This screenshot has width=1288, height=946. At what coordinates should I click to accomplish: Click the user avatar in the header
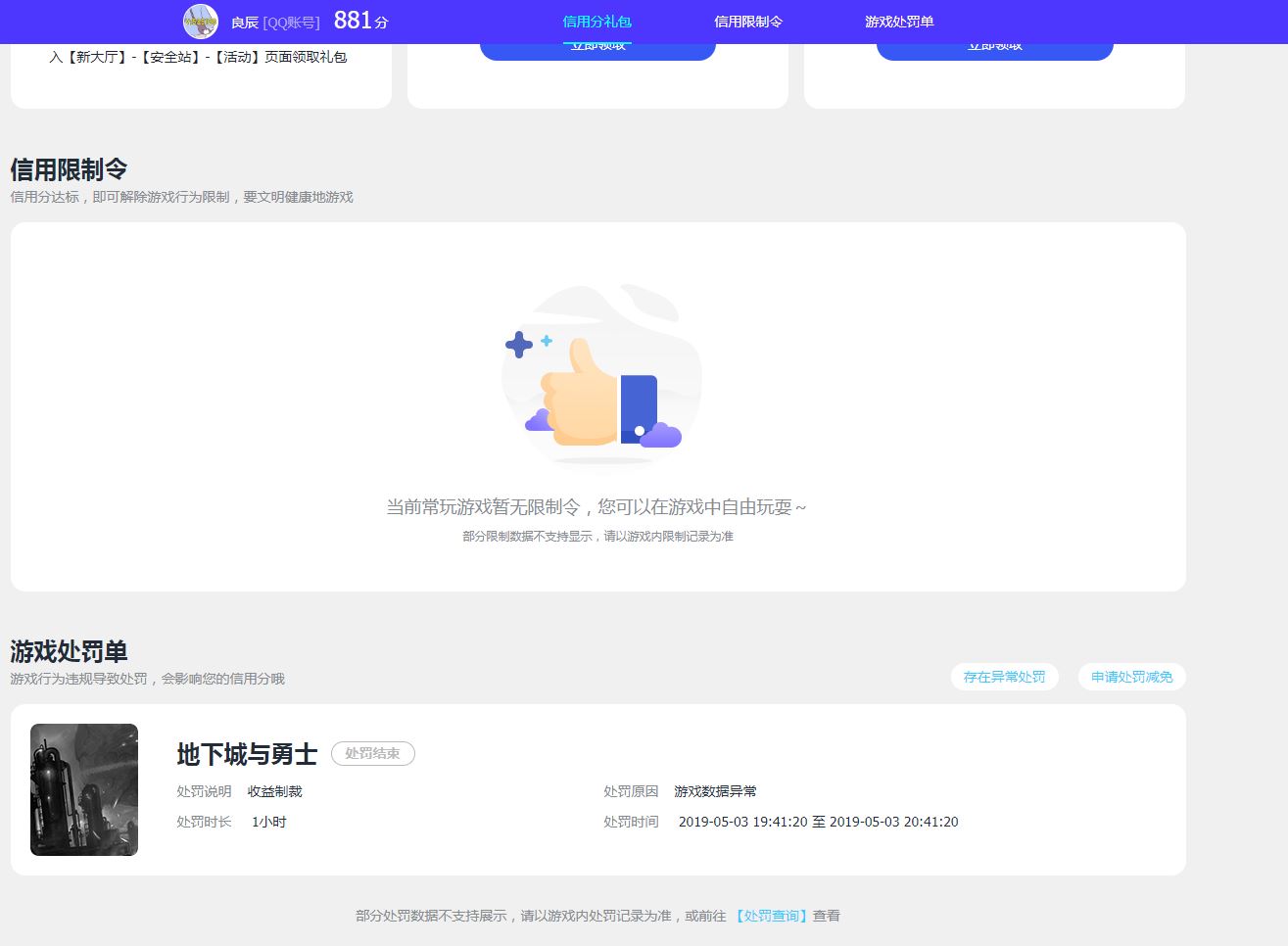point(201,21)
